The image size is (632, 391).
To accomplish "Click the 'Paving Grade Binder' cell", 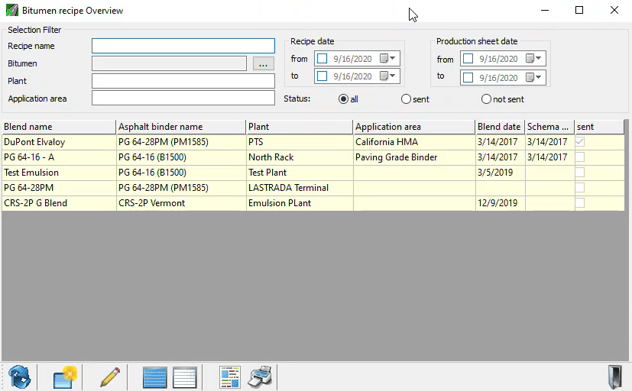I will tap(414, 157).
